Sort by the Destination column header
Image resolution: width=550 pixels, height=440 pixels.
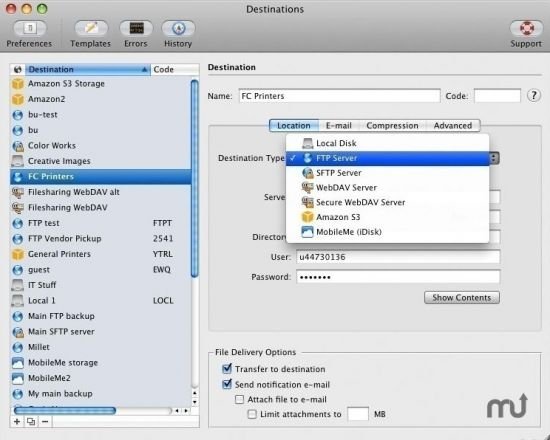point(87,69)
